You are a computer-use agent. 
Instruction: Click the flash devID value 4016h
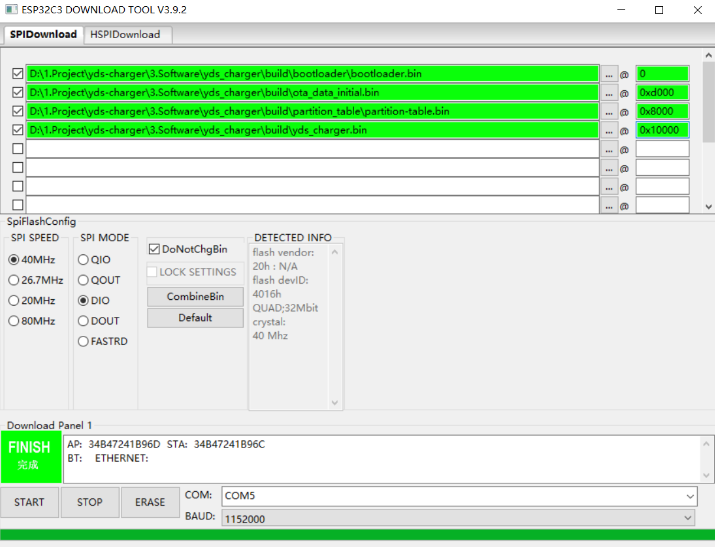click(x=267, y=294)
